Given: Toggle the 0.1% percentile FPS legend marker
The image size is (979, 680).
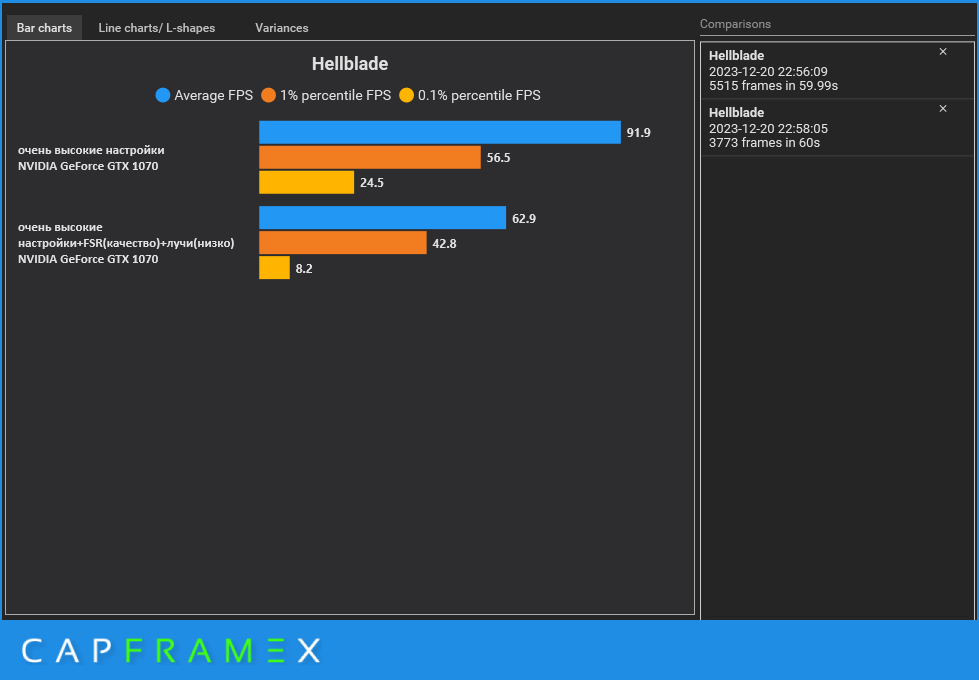Looking at the screenshot, I should click(406, 96).
